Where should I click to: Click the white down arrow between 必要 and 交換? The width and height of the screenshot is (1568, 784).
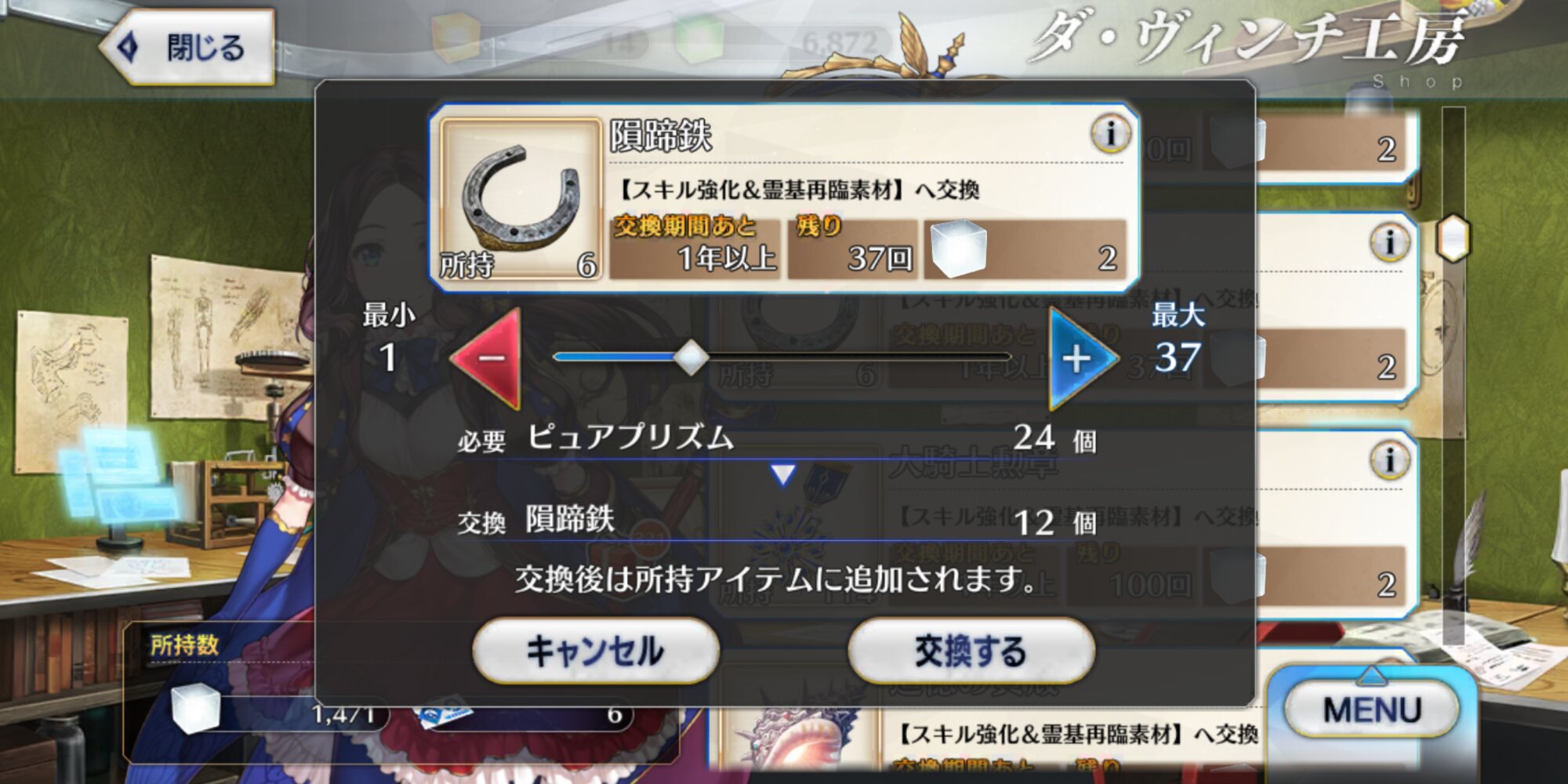(x=782, y=474)
